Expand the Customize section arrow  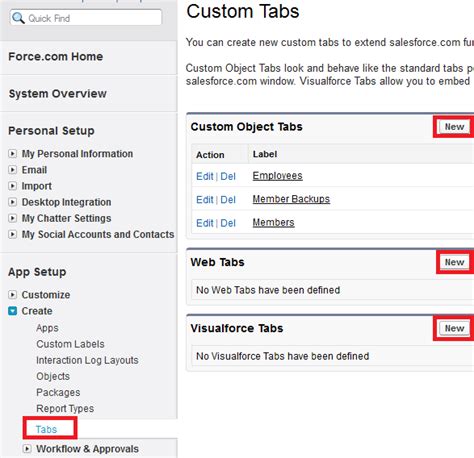coord(12,295)
